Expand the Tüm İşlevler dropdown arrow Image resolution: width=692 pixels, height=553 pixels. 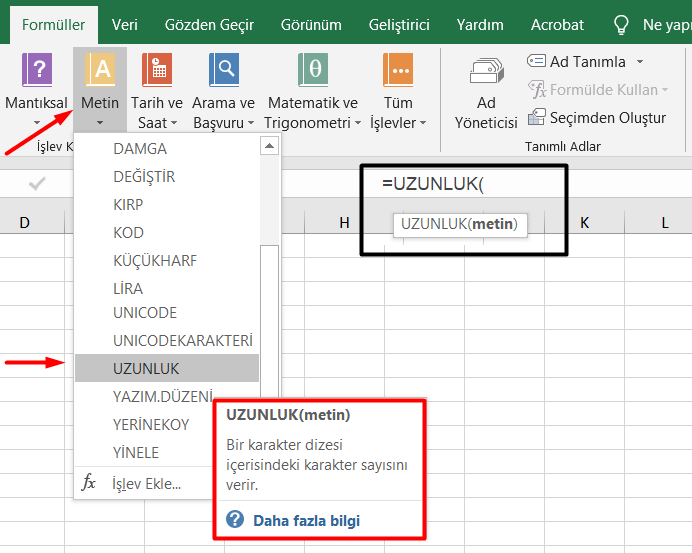point(423,123)
